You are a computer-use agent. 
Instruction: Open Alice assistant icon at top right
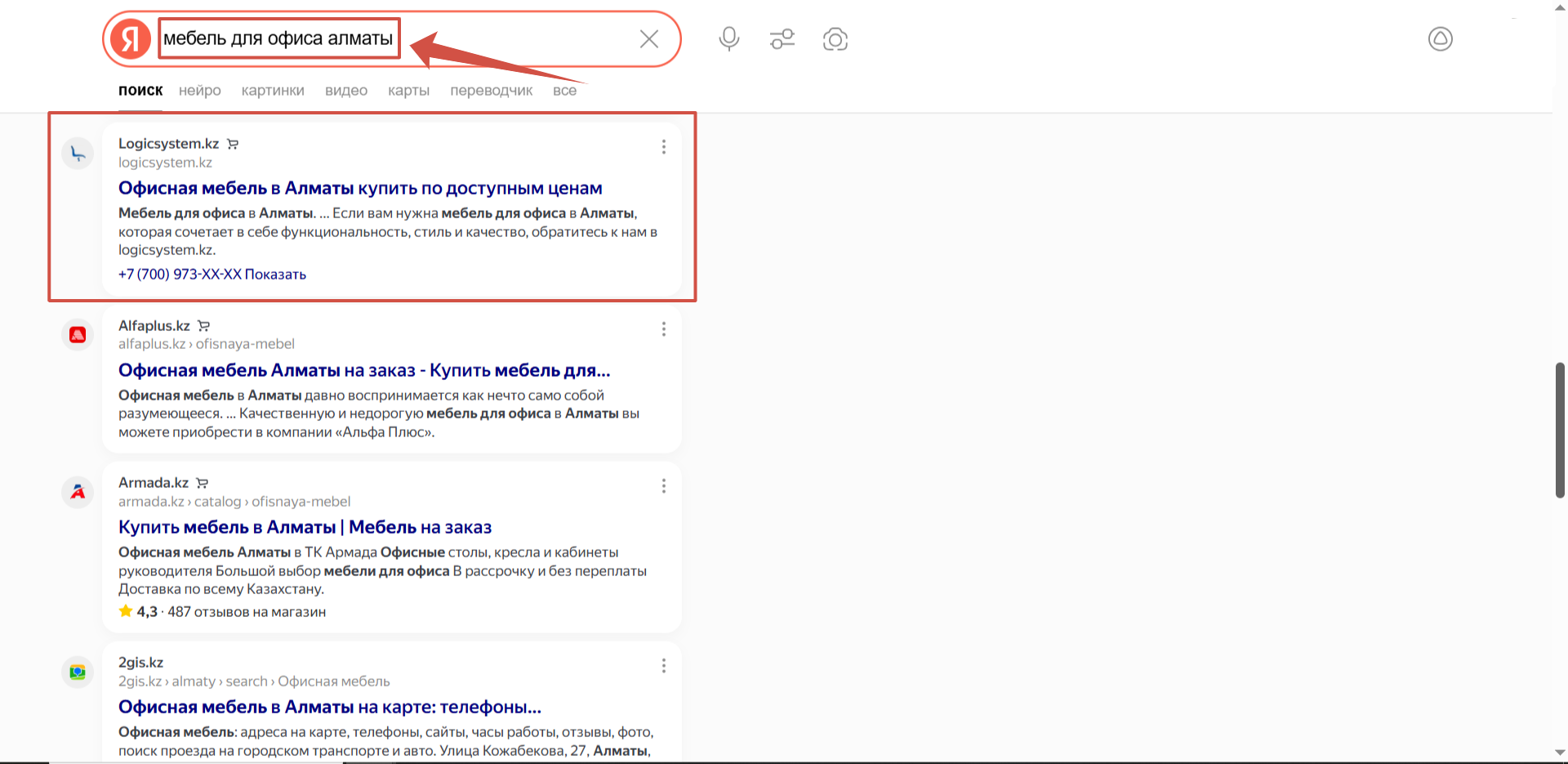point(1440,39)
